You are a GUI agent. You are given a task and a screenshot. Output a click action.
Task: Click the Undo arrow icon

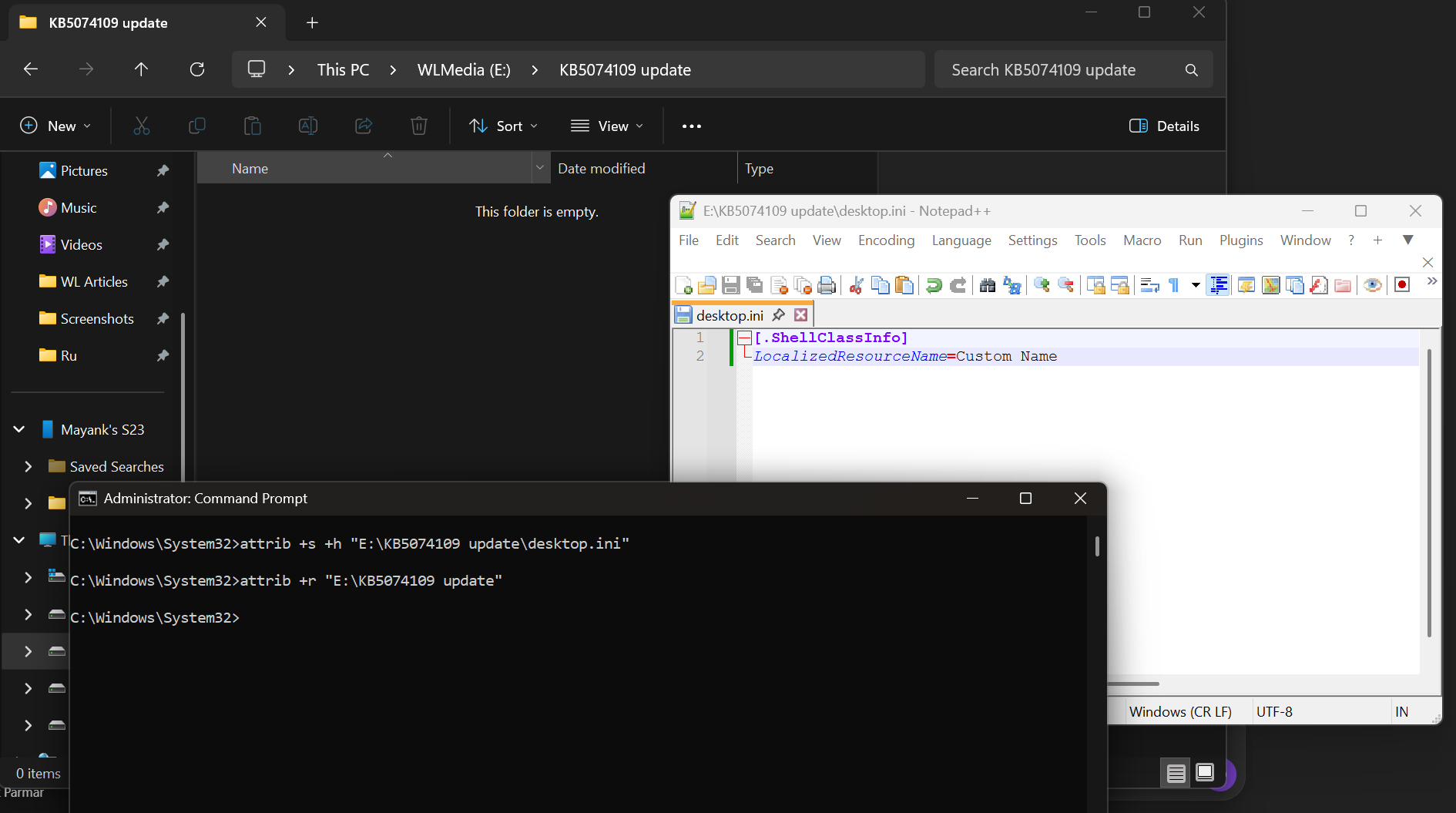[934, 284]
